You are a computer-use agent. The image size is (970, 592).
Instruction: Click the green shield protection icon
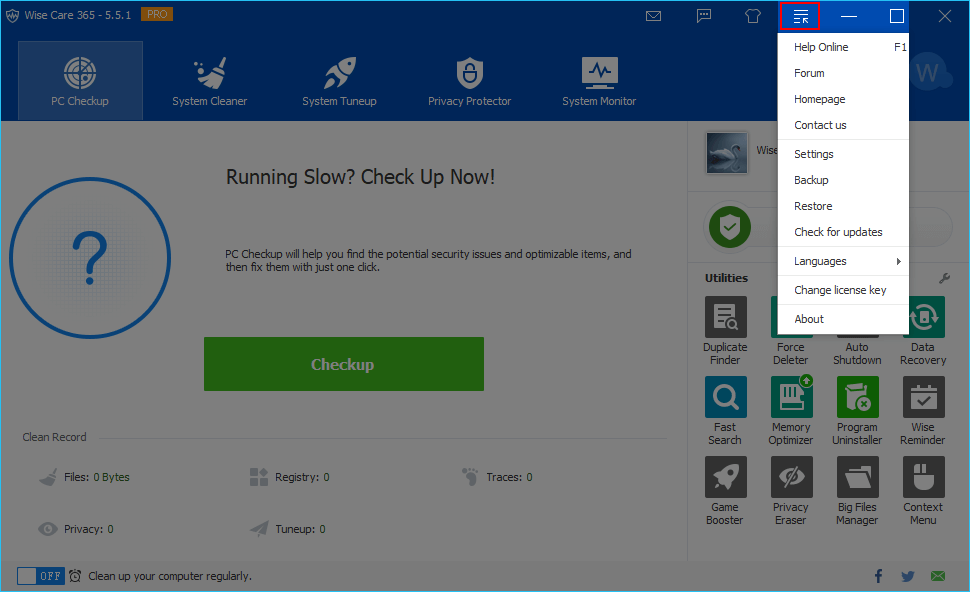coord(730,226)
